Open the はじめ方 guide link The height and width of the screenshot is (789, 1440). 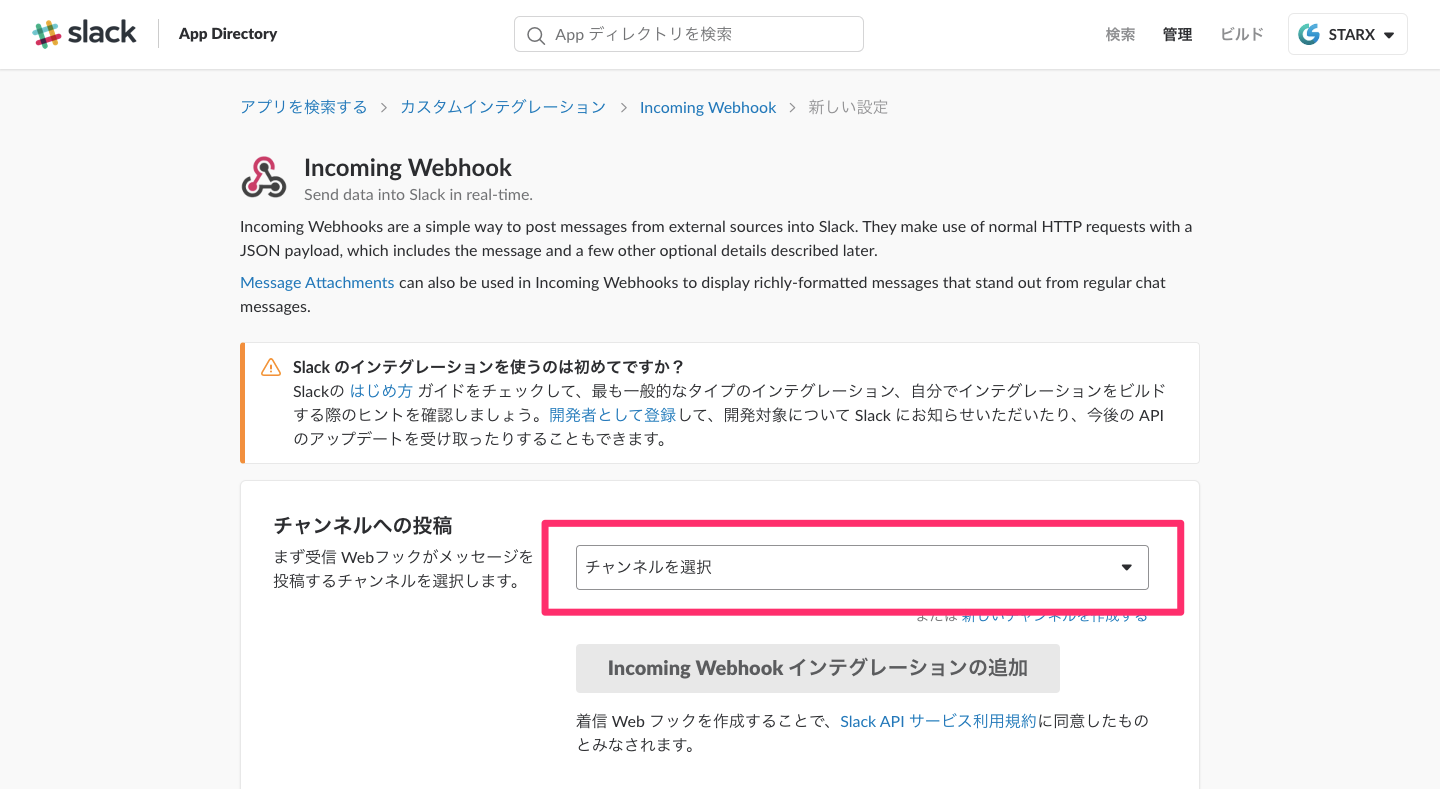381,390
